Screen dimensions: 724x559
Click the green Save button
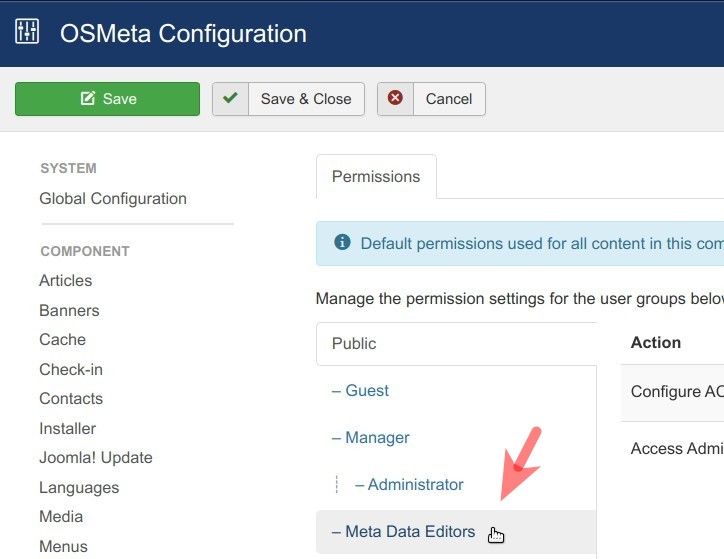coord(108,99)
